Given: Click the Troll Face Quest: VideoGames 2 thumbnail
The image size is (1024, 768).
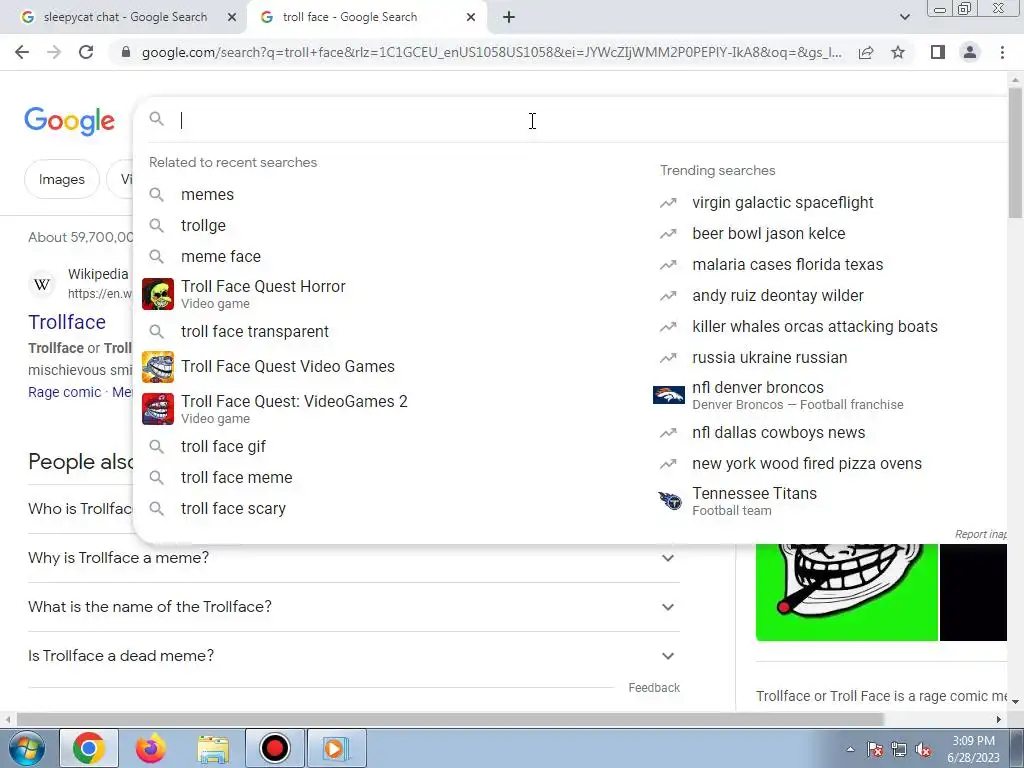Looking at the screenshot, I should pos(158,409).
